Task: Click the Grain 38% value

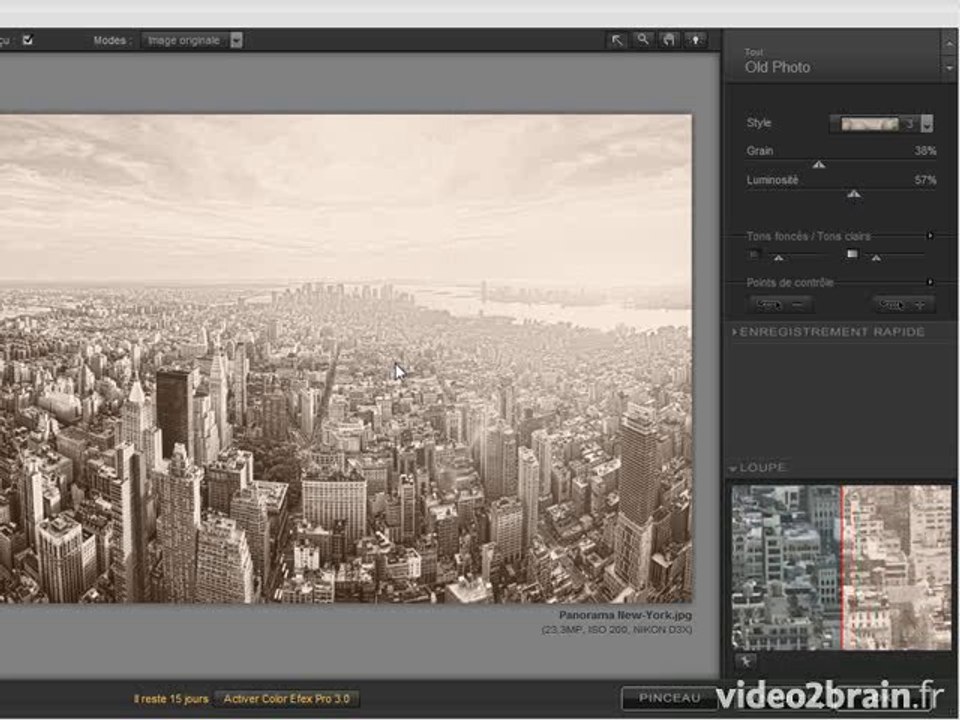Action: tap(925, 151)
